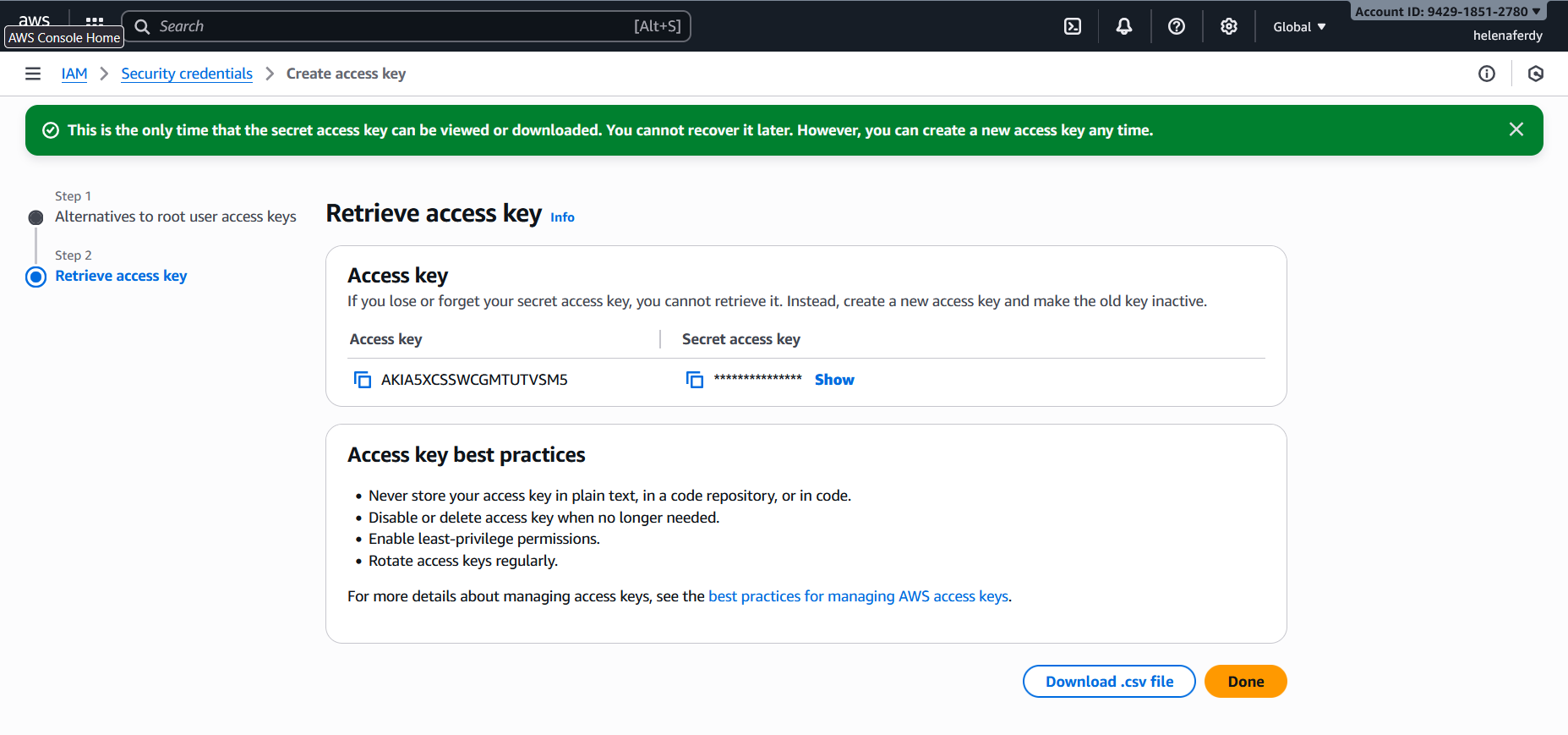Open the services grid menu icon
Screen dimensions: 1568x735
[x=95, y=20]
